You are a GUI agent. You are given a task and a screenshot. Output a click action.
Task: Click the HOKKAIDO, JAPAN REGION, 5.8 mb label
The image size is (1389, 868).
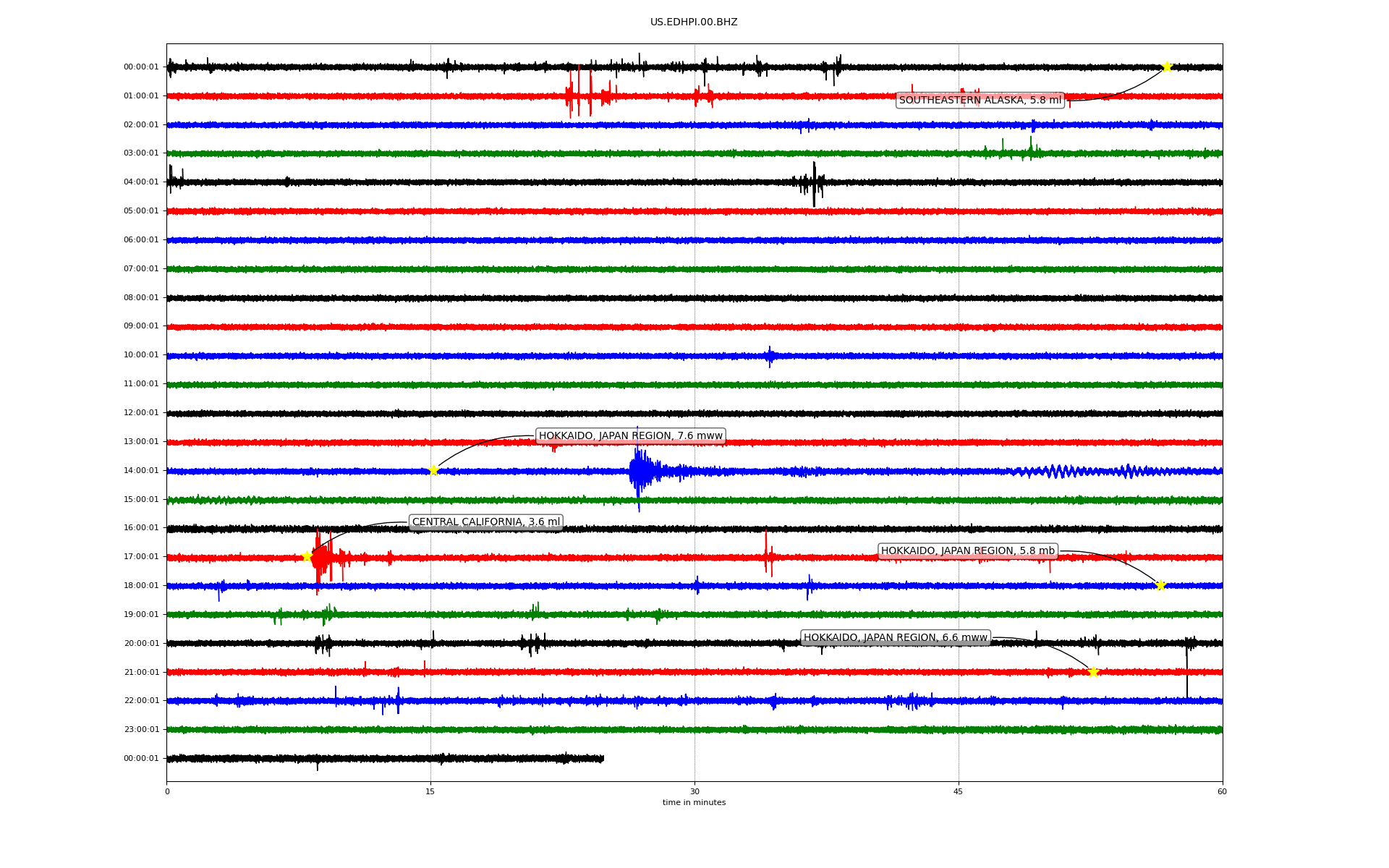pyautogui.click(x=967, y=550)
